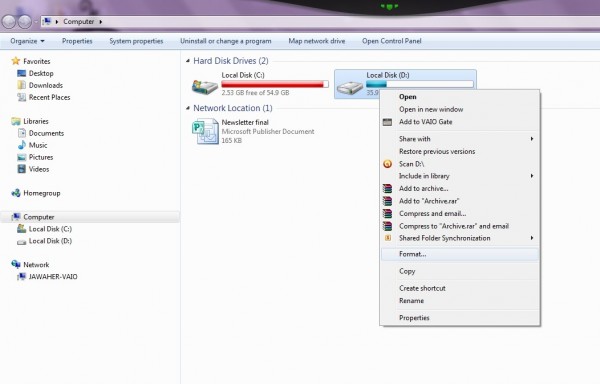Image resolution: width=600 pixels, height=384 pixels.
Task: Expand the arrow before Computer in address bar
Action: [57, 22]
